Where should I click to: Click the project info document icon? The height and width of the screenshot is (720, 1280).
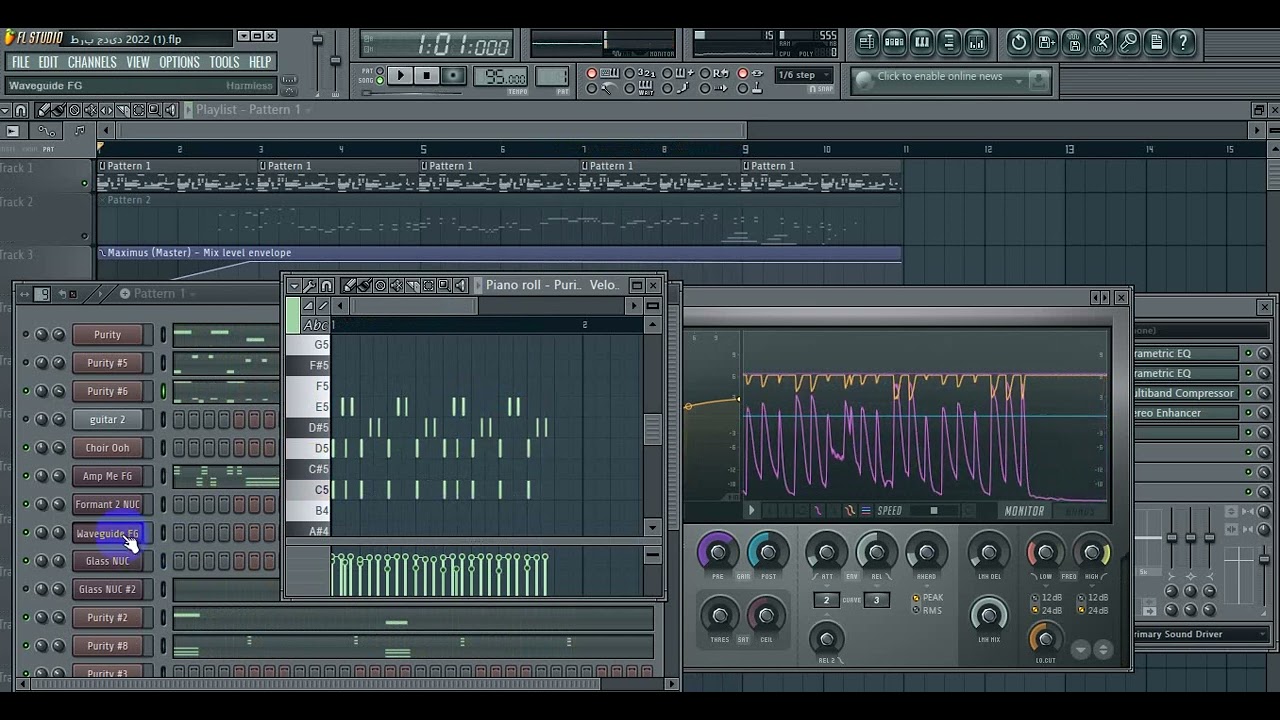[1156, 42]
